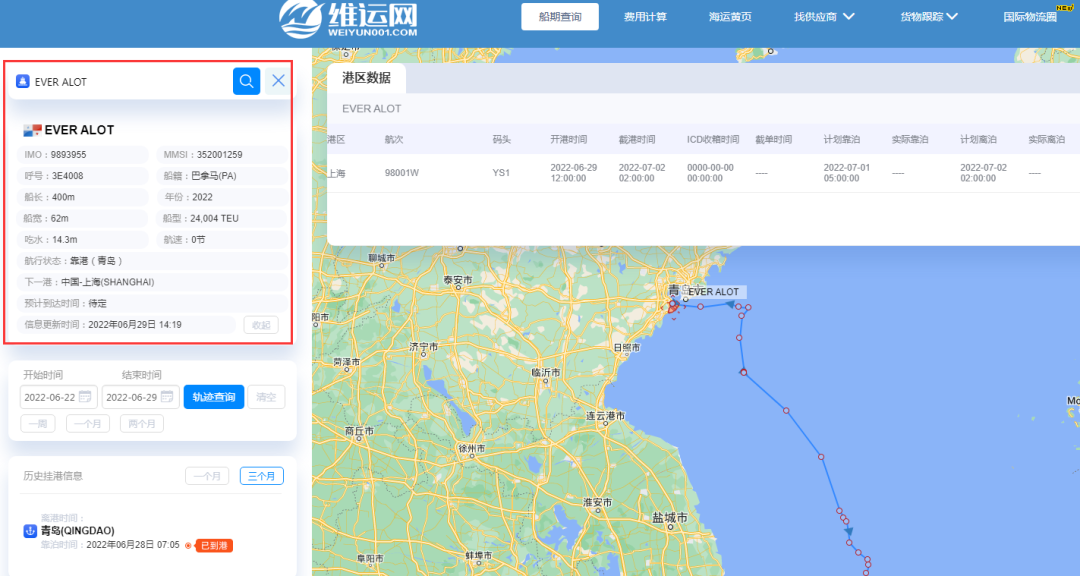Click the magnifier search icon in vessel panel
The height and width of the screenshot is (576, 1080).
[x=246, y=81]
